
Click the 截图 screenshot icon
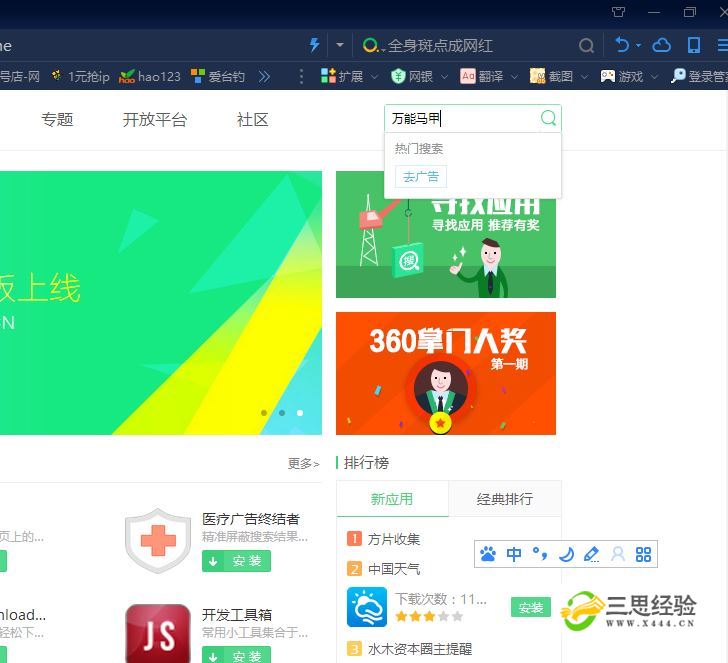coord(538,76)
